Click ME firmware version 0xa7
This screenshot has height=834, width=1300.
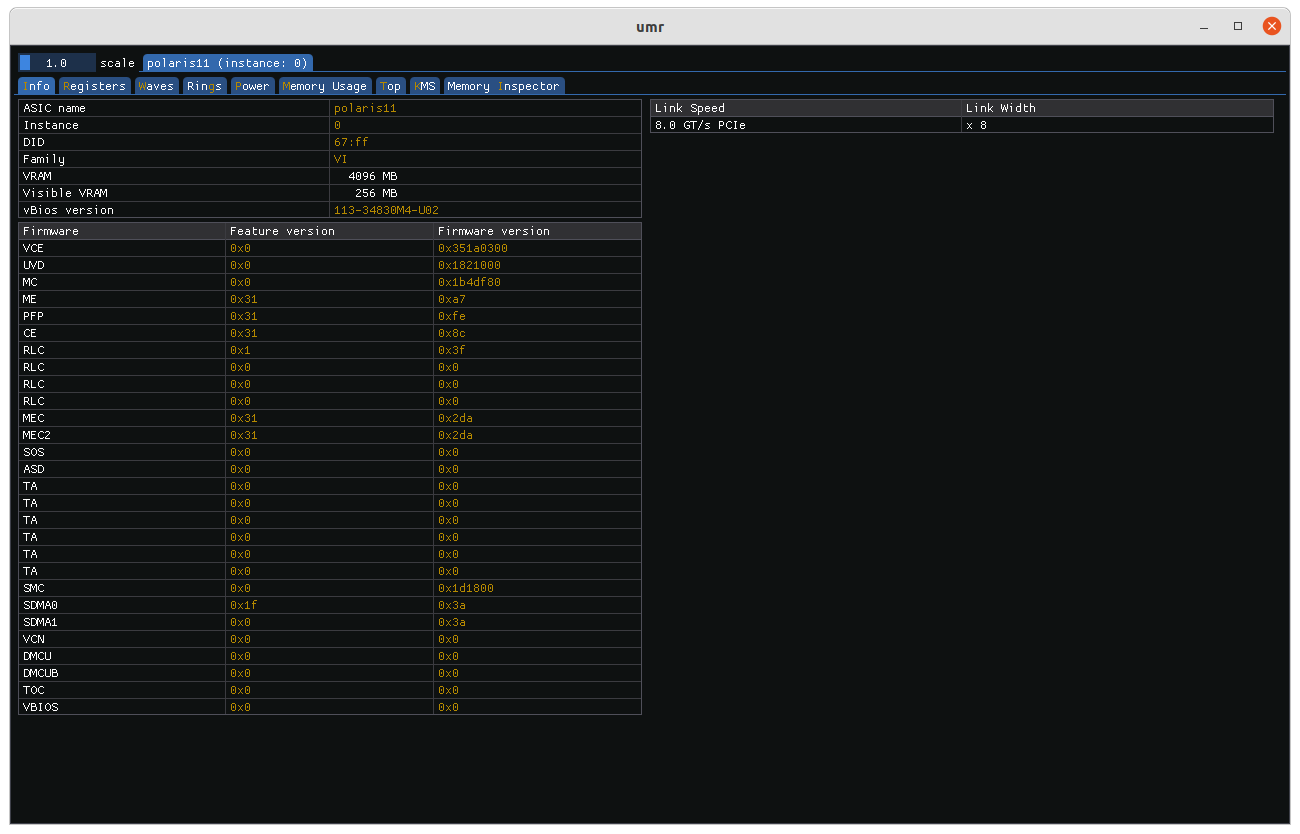click(x=452, y=299)
